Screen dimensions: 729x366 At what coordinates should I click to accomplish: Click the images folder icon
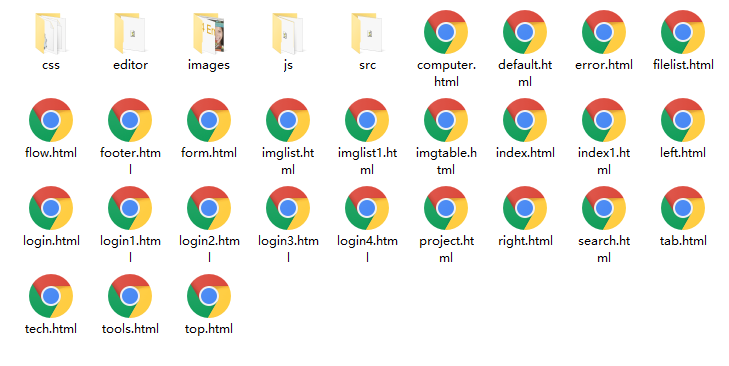click(x=209, y=33)
